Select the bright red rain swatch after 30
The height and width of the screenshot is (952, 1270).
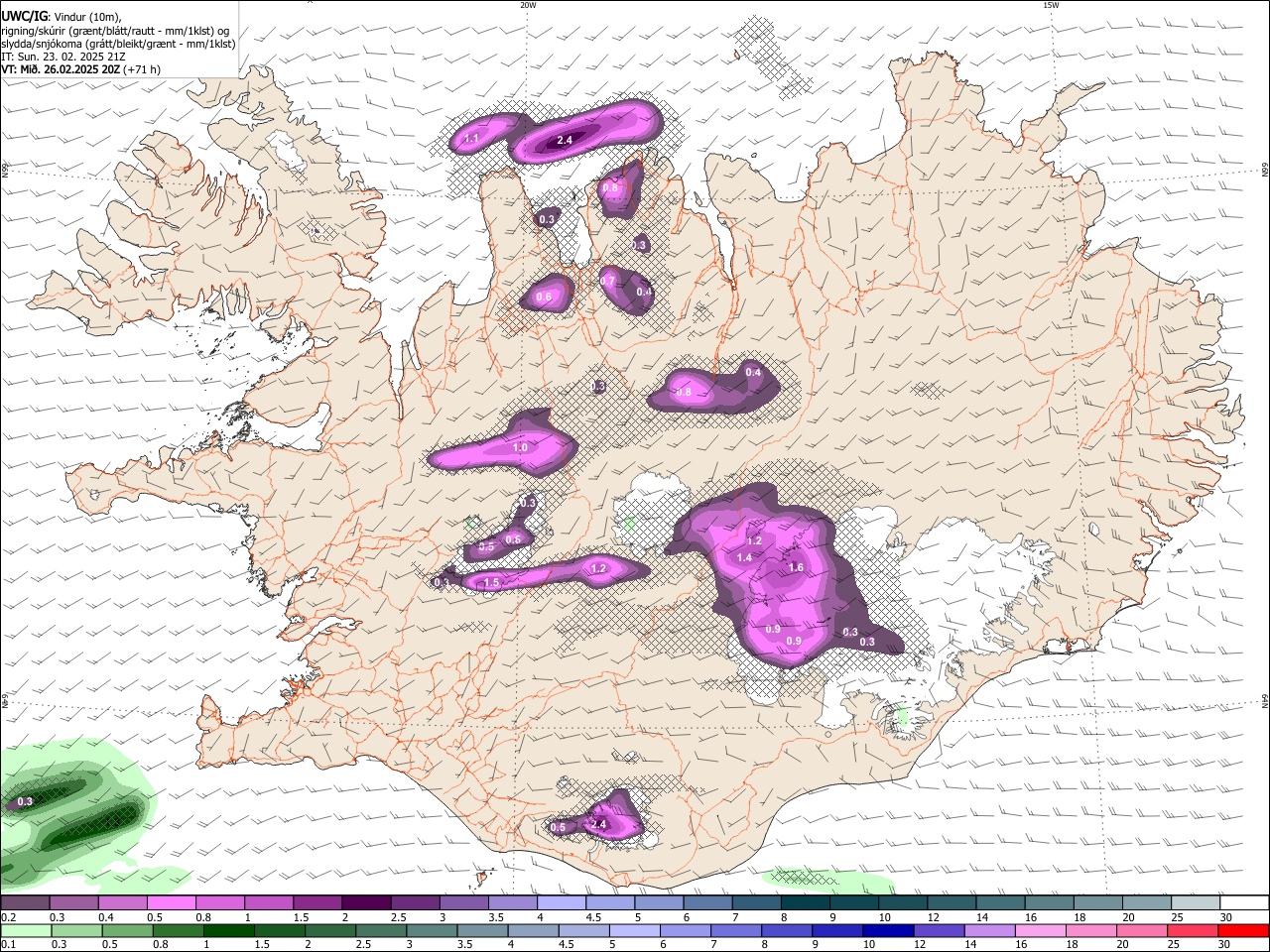[x=1244, y=931]
